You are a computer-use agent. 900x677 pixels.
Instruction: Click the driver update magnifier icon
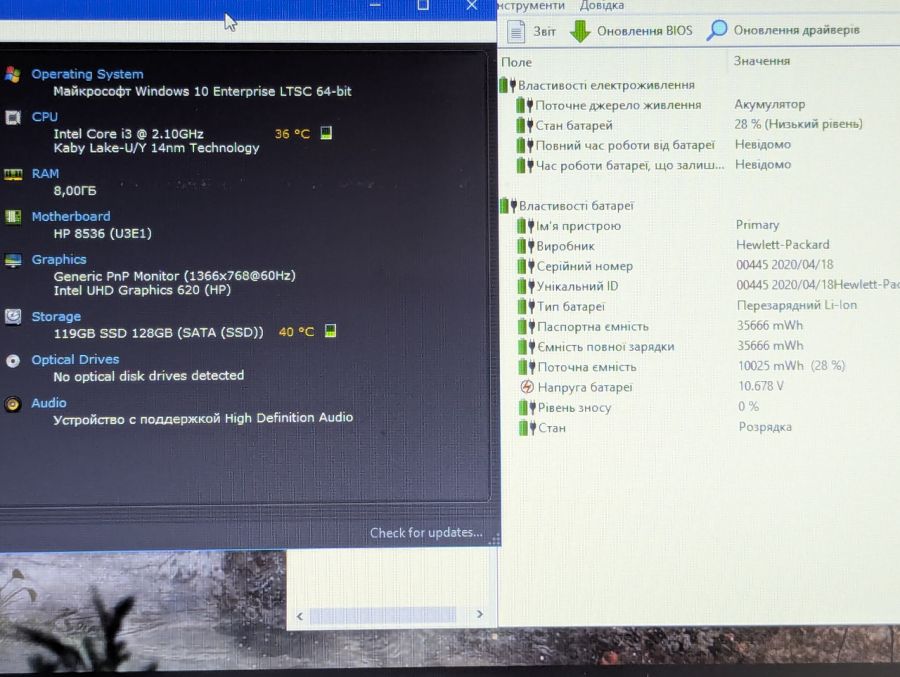pos(716,30)
